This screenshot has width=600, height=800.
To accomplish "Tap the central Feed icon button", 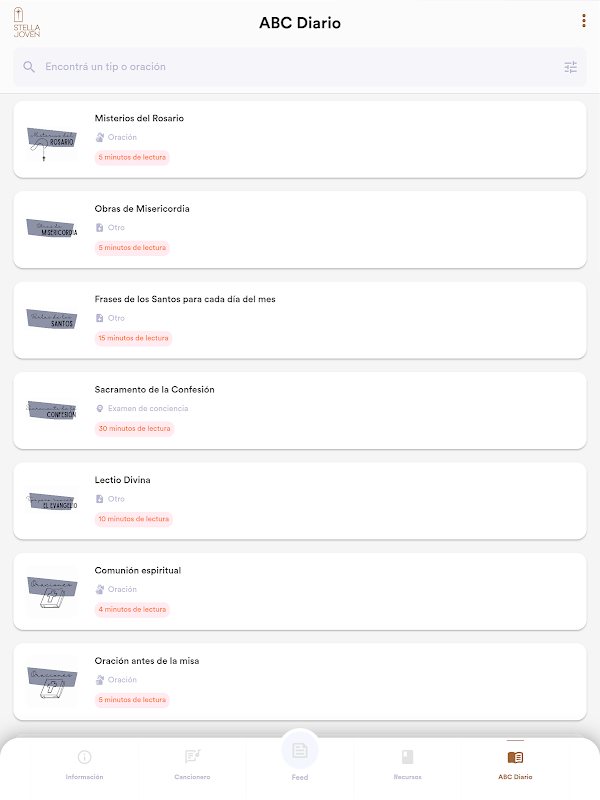I will coord(299,750).
